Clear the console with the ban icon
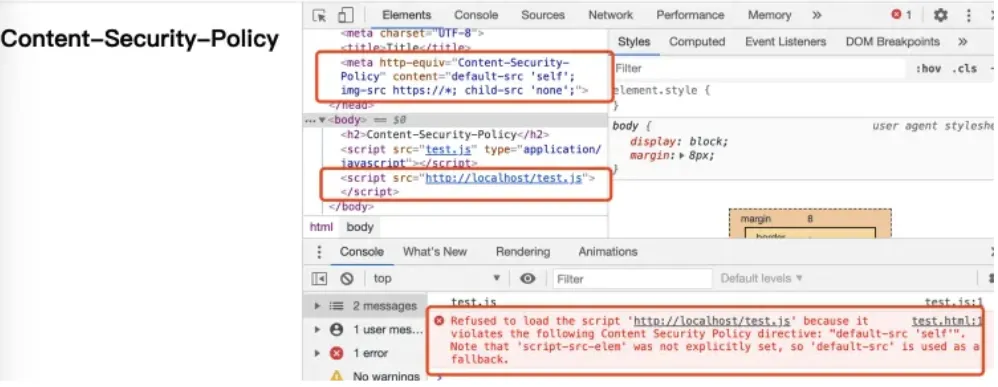 click(x=346, y=278)
